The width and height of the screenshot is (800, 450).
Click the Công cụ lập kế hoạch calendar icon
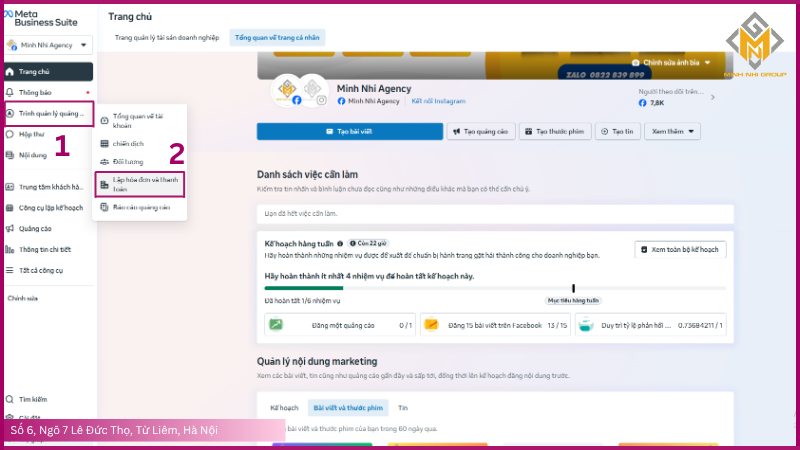click(x=10, y=208)
